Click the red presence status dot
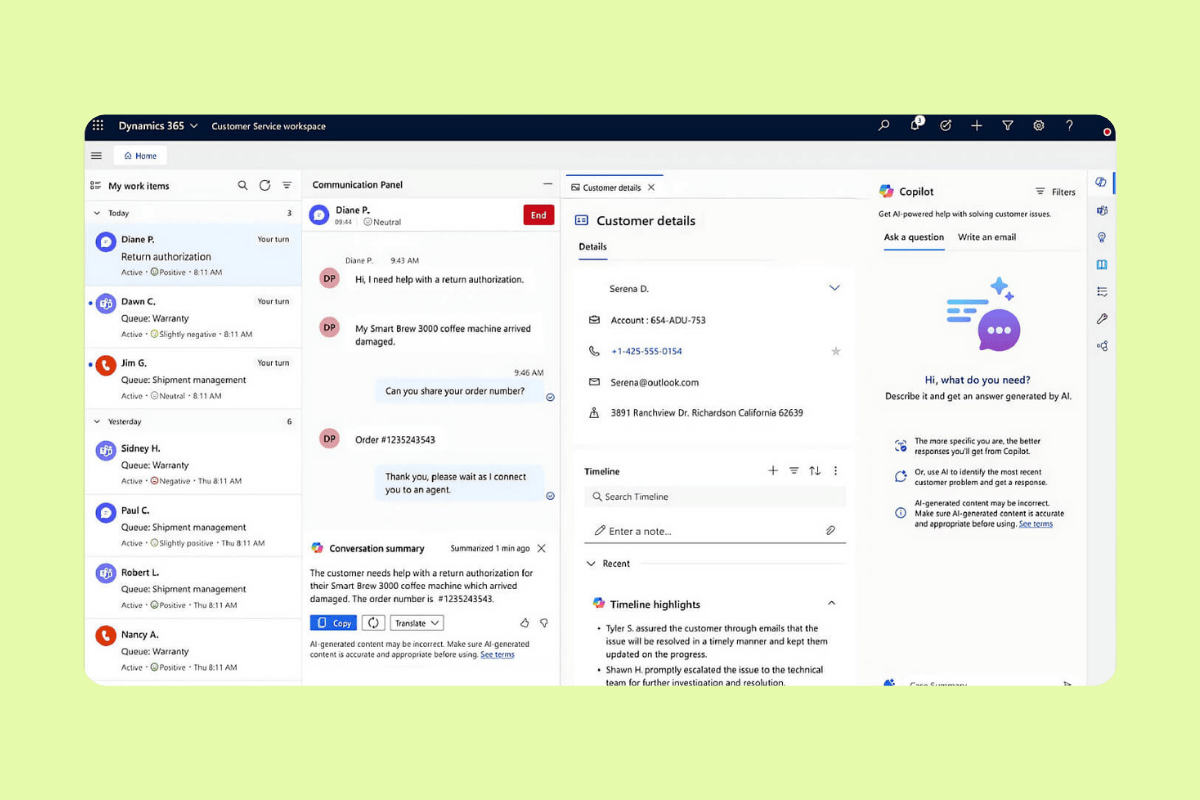This screenshot has height=800, width=1200. point(1107,132)
